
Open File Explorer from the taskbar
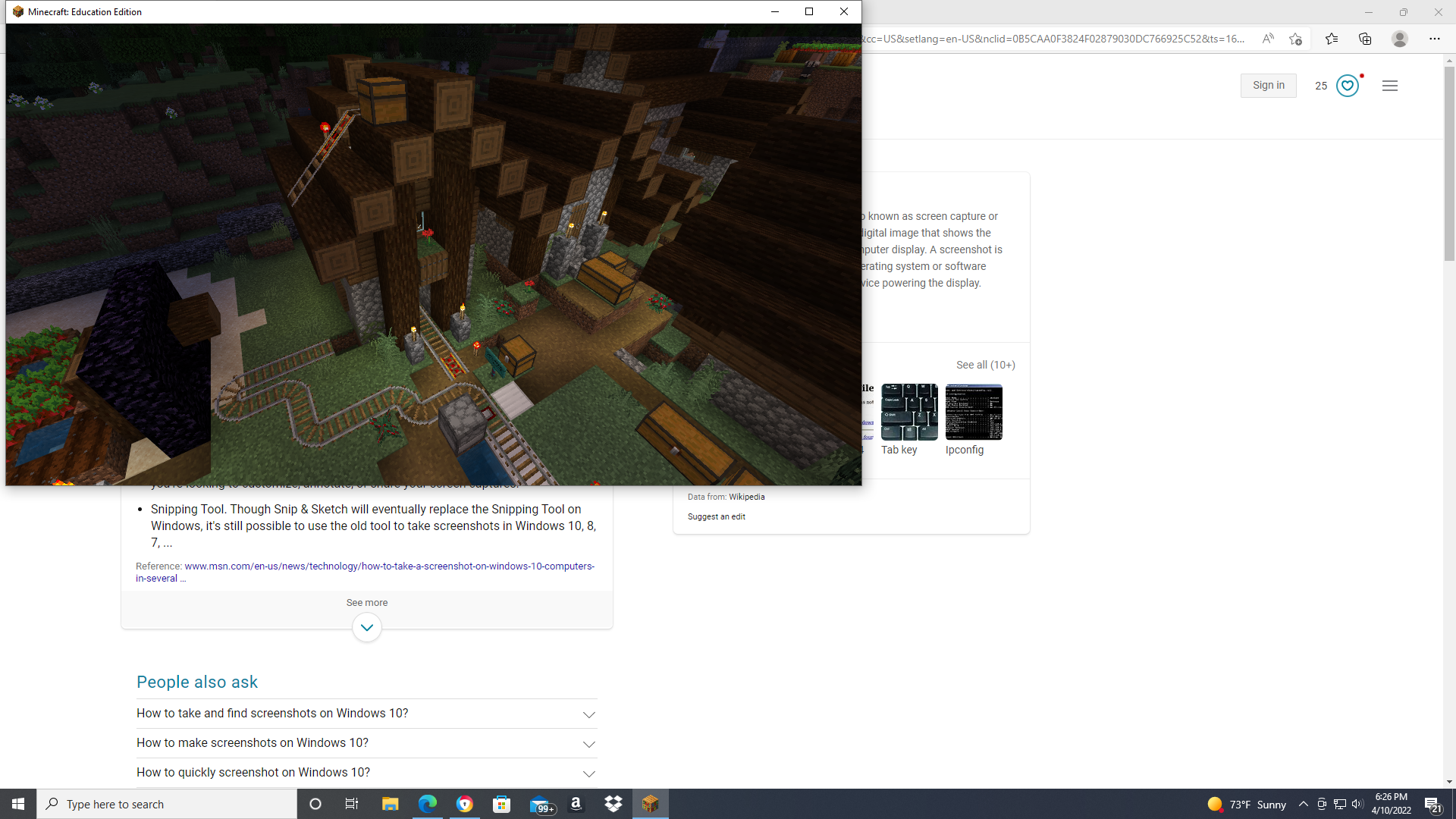[x=390, y=804]
